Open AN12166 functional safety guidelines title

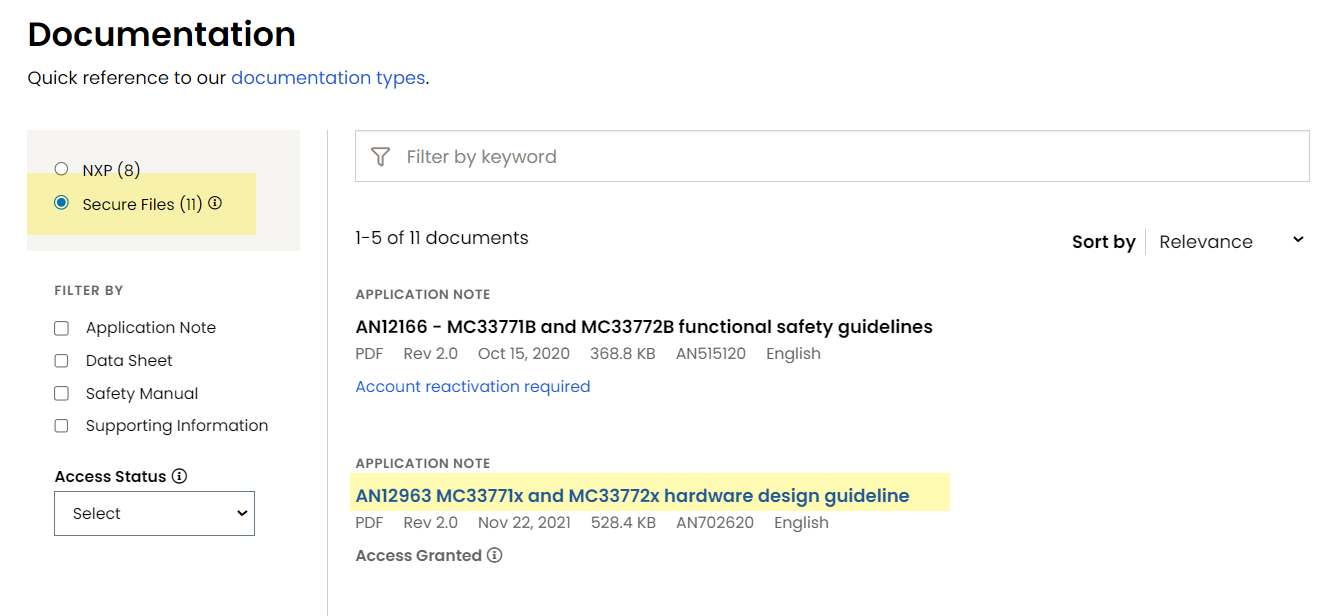click(644, 327)
